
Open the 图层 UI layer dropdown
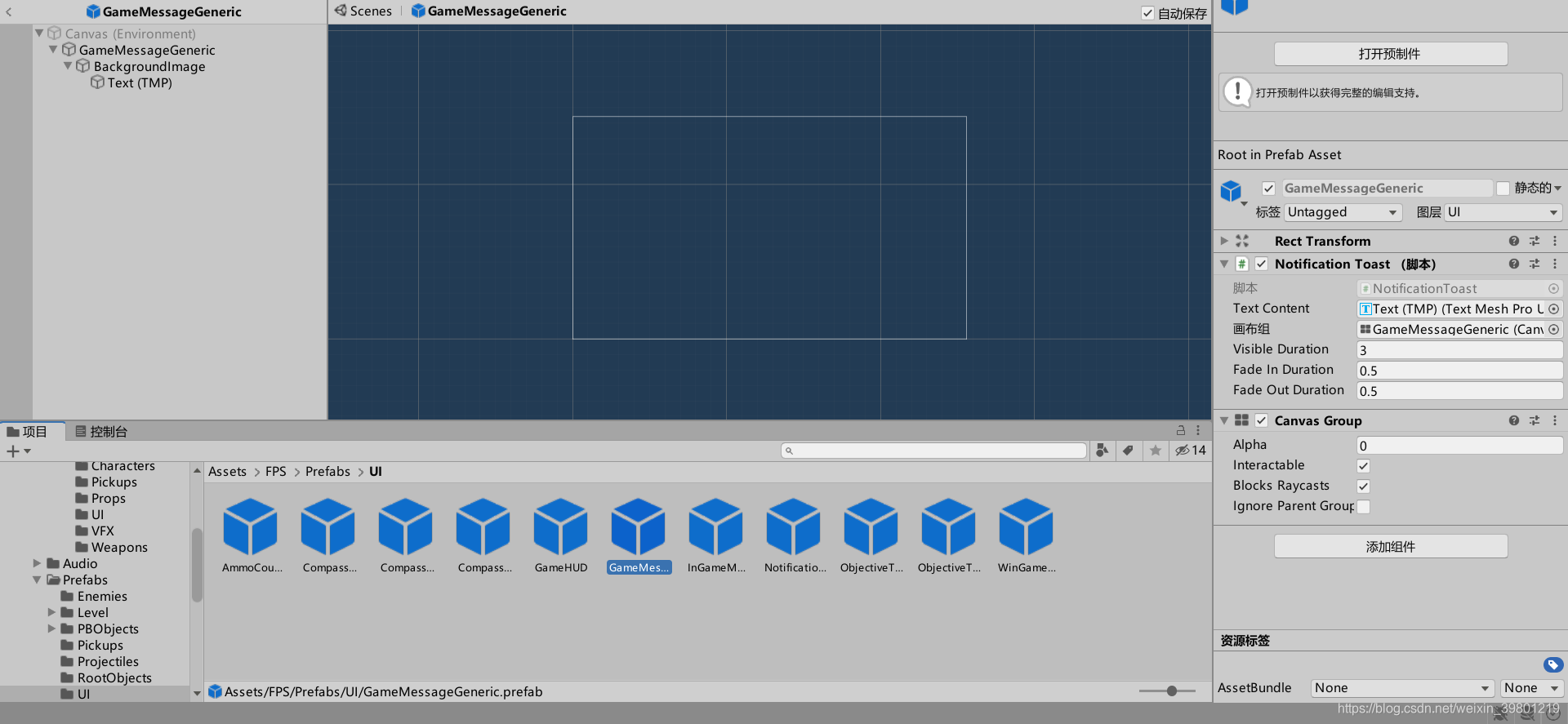click(x=1503, y=212)
